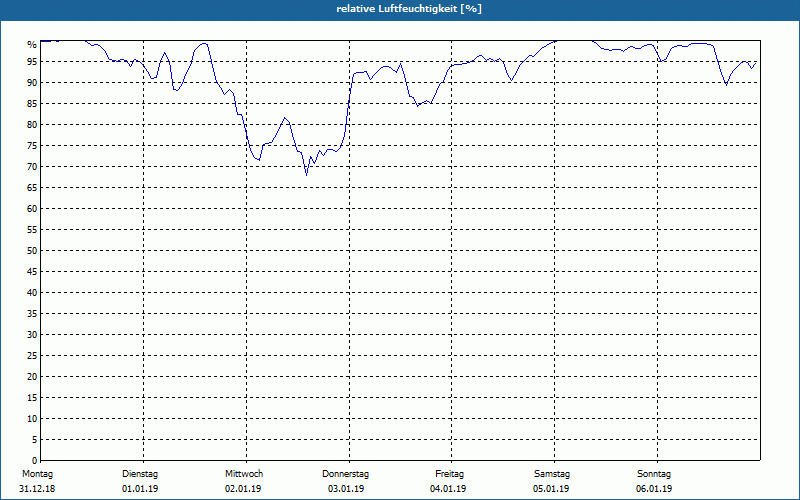The width and height of the screenshot is (800, 500).
Task: Click the '%' unit label on y-axis
Action: (x=32, y=45)
